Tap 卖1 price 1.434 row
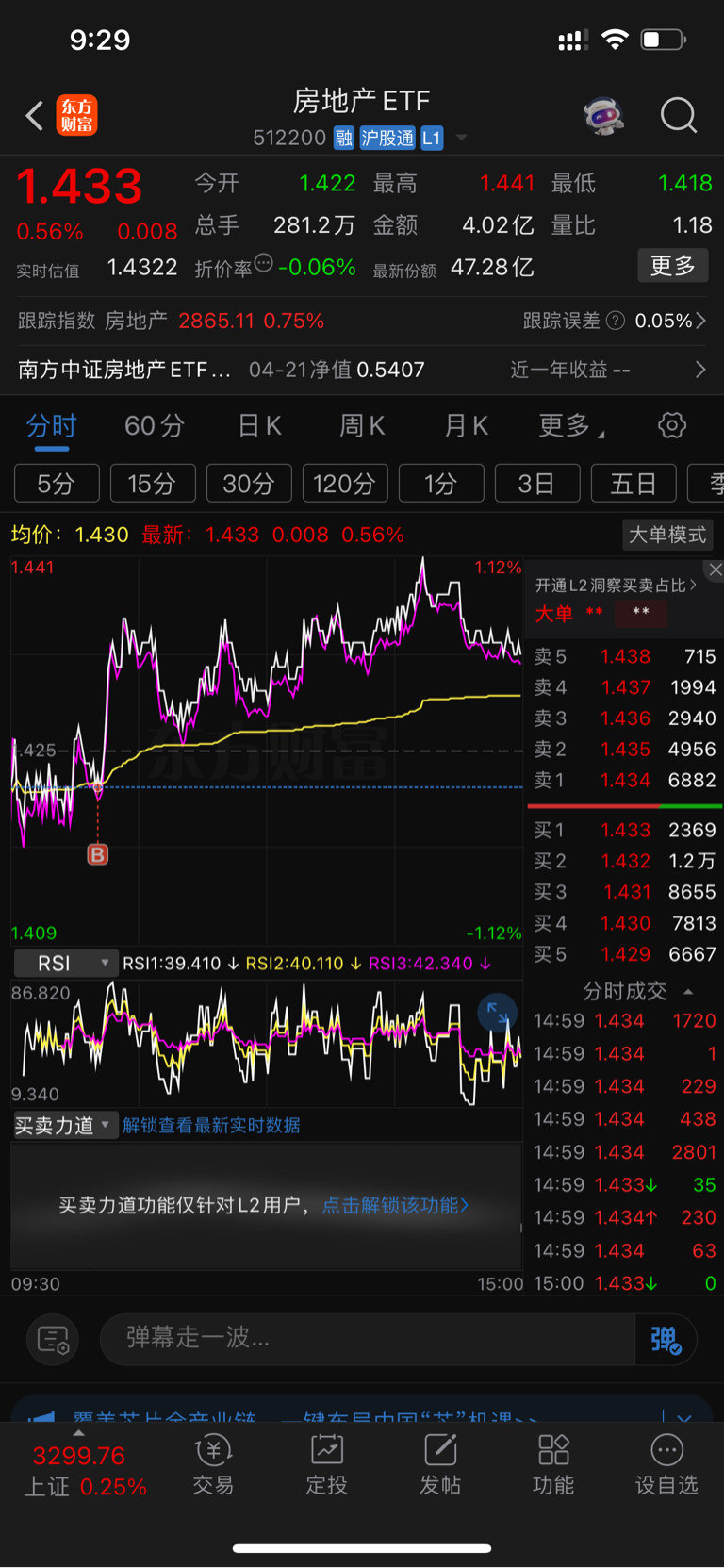The image size is (724, 1568). tap(625, 780)
